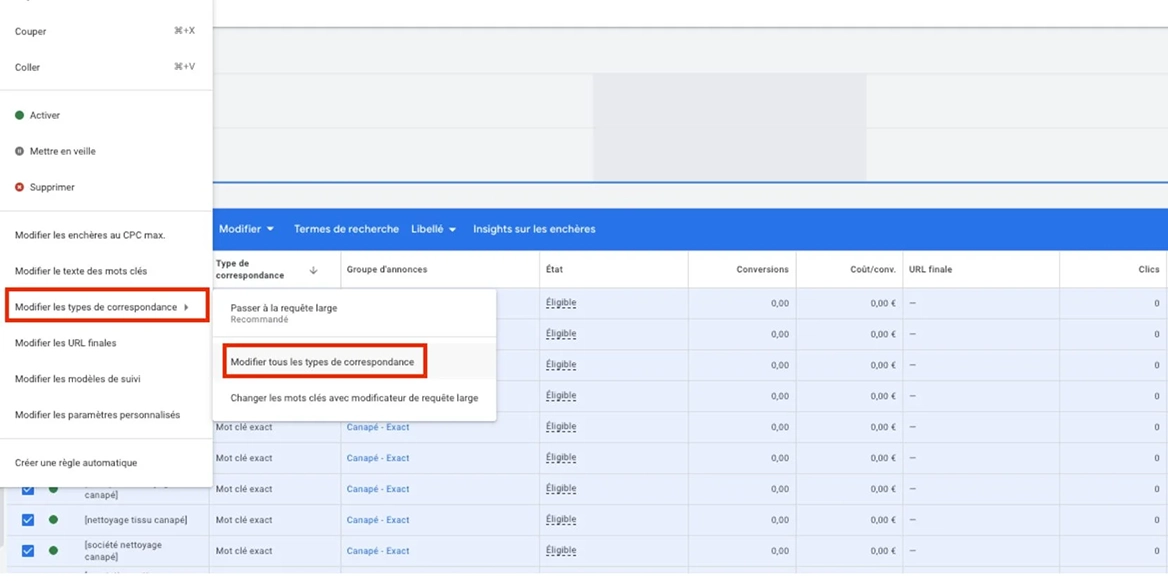1168x581 pixels.
Task: Click Éligible status in [société nettoyage canapé] row
Action: (x=561, y=550)
